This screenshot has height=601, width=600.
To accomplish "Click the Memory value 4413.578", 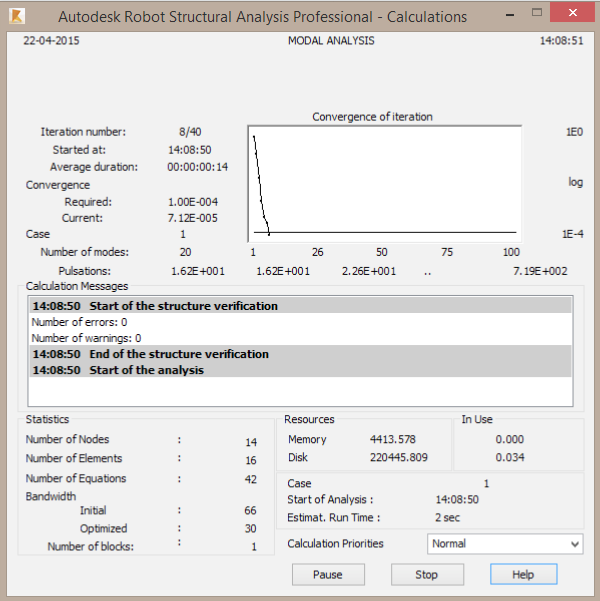I will tap(393, 439).
